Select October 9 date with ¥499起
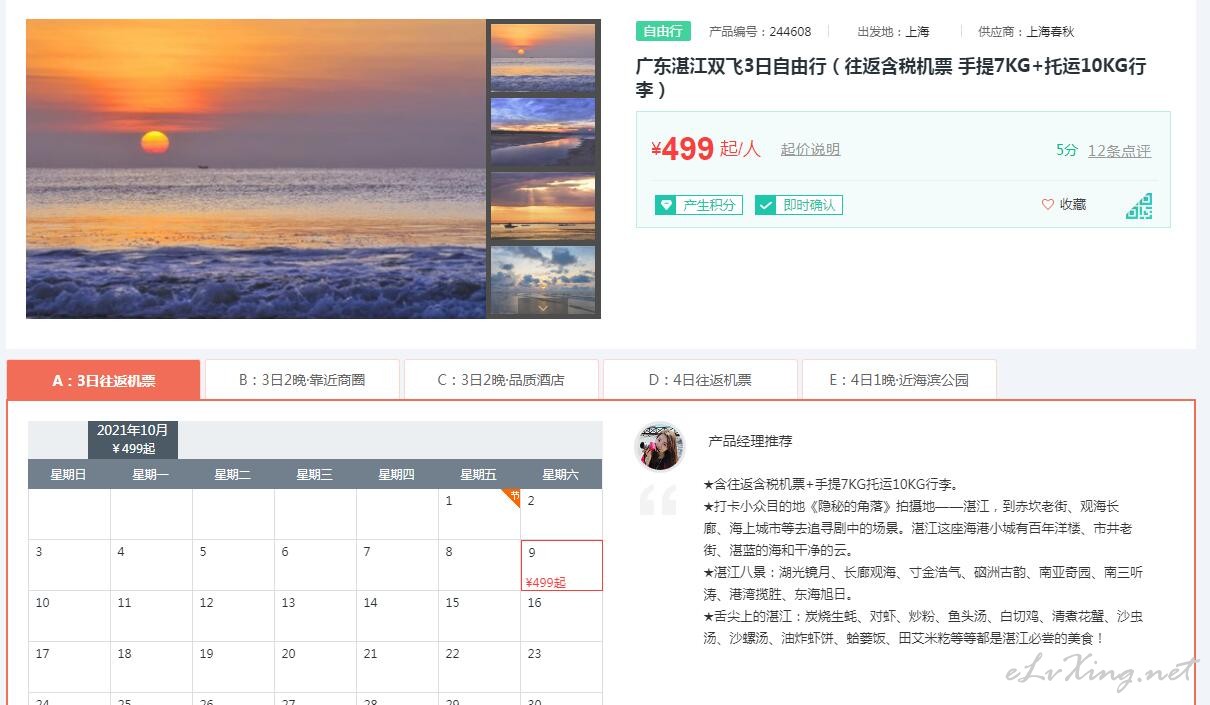 (x=561, y=566)
